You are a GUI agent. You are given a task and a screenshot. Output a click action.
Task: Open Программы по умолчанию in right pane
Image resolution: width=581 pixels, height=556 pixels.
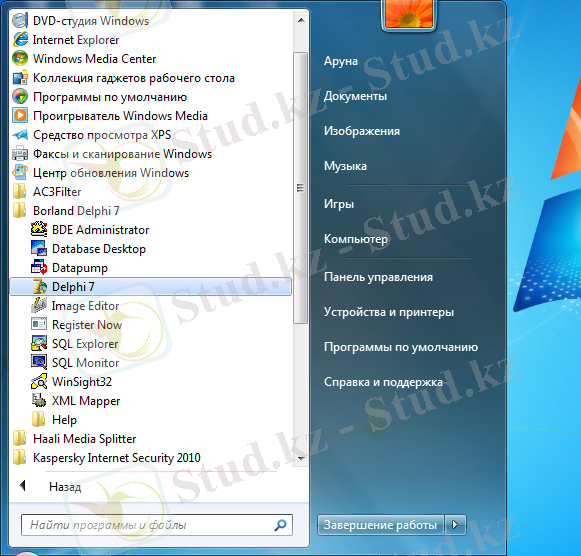(401, 347)
